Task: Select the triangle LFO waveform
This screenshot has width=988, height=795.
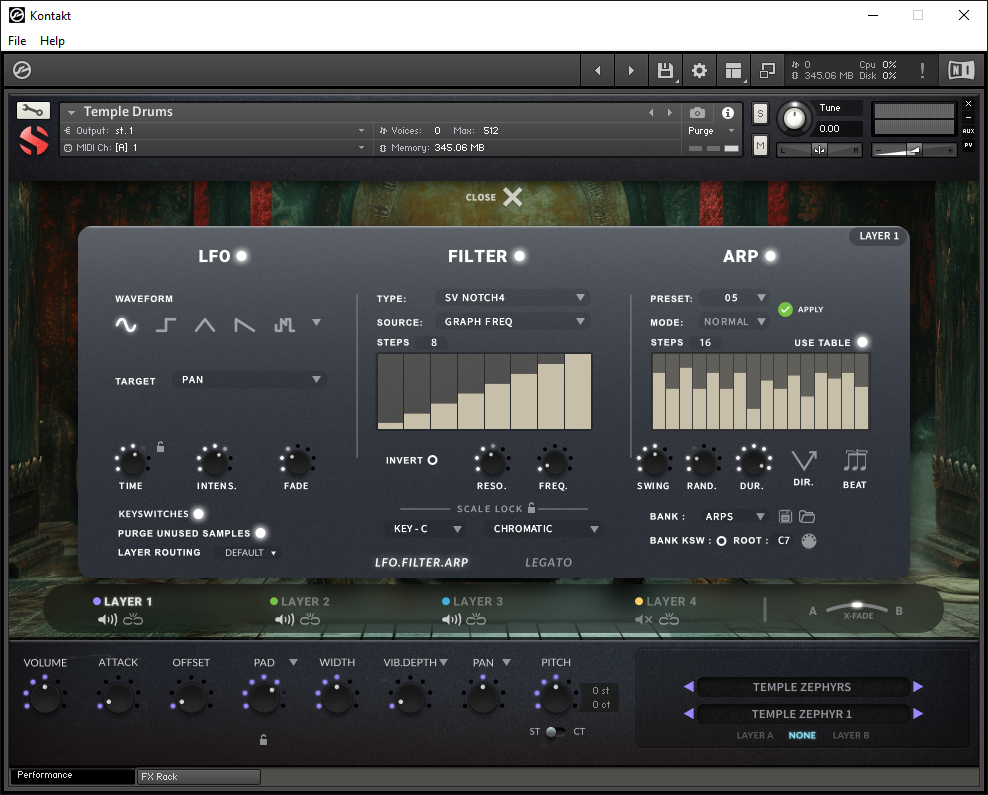Action: pos(205,324)
